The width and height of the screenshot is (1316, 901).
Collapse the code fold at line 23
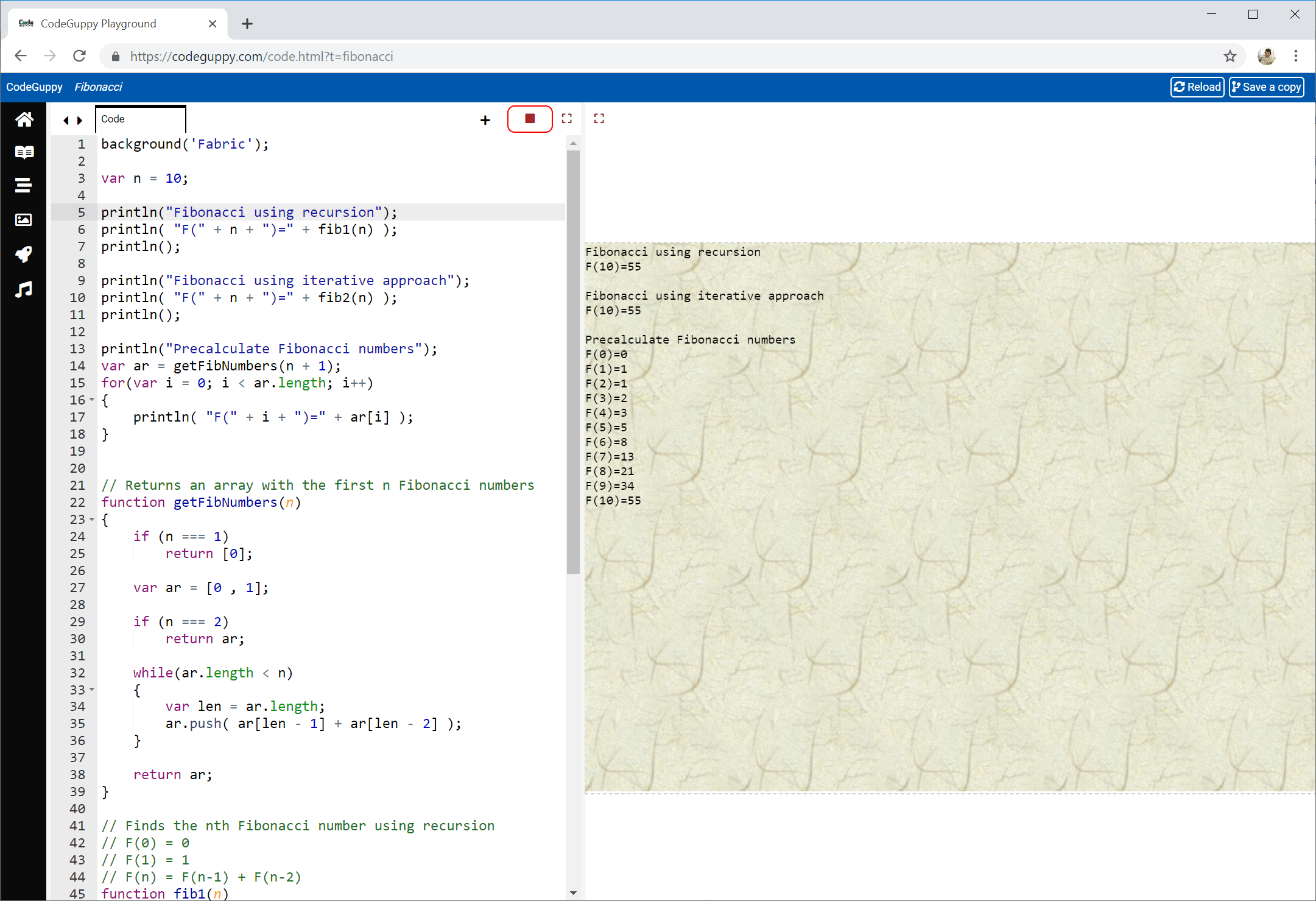click(92, 519)
